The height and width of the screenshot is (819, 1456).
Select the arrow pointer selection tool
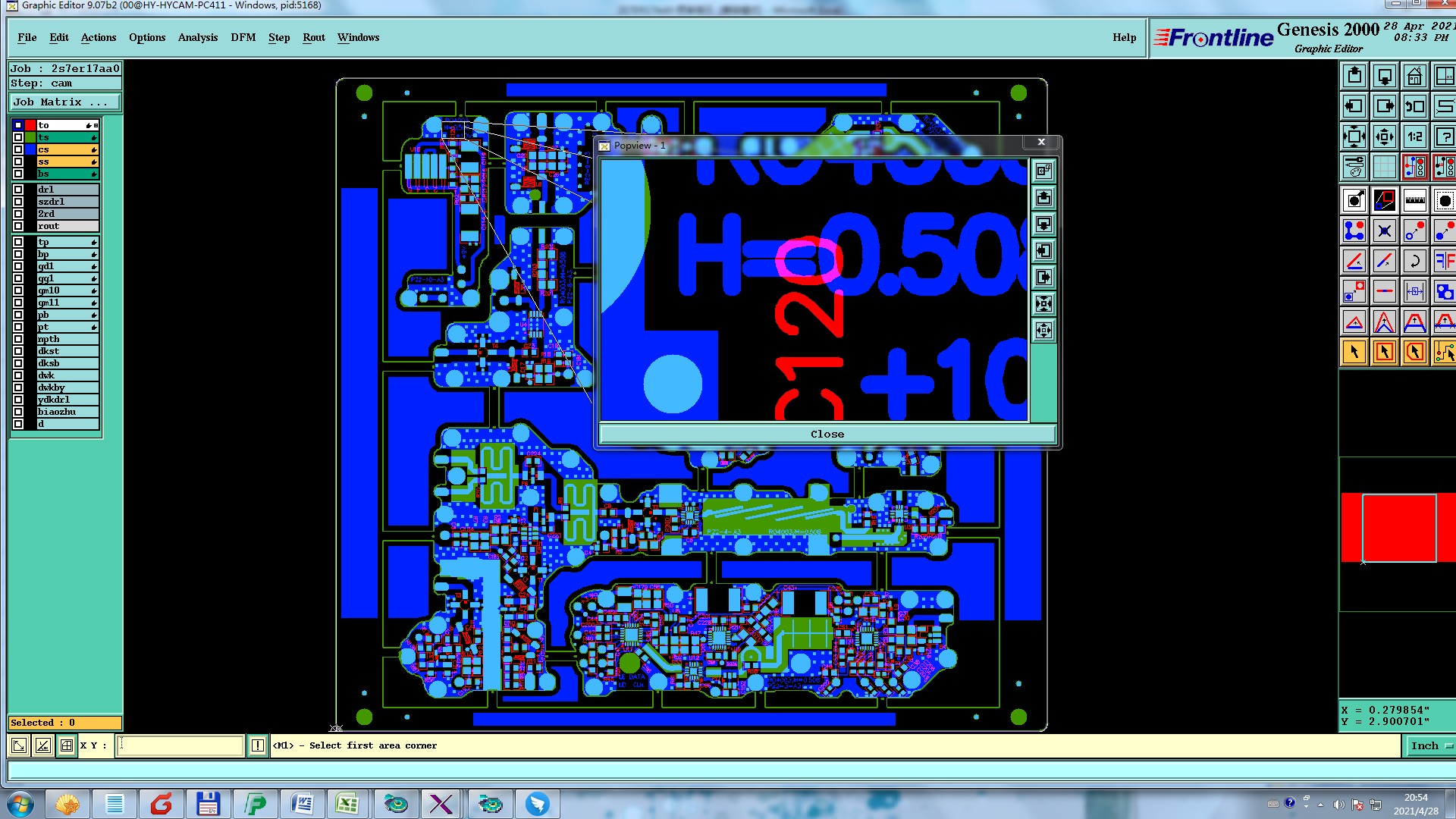click(x=1354, y=352)
